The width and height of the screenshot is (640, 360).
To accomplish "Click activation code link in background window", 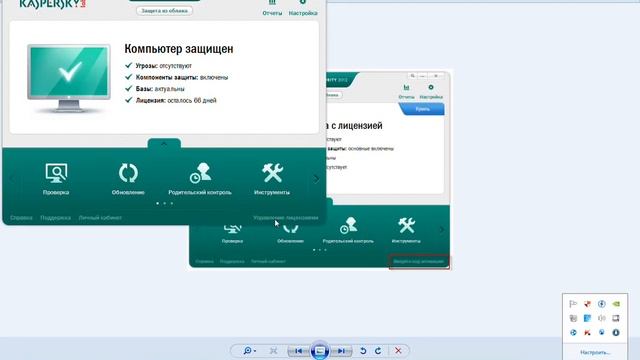I will (419, 262).
